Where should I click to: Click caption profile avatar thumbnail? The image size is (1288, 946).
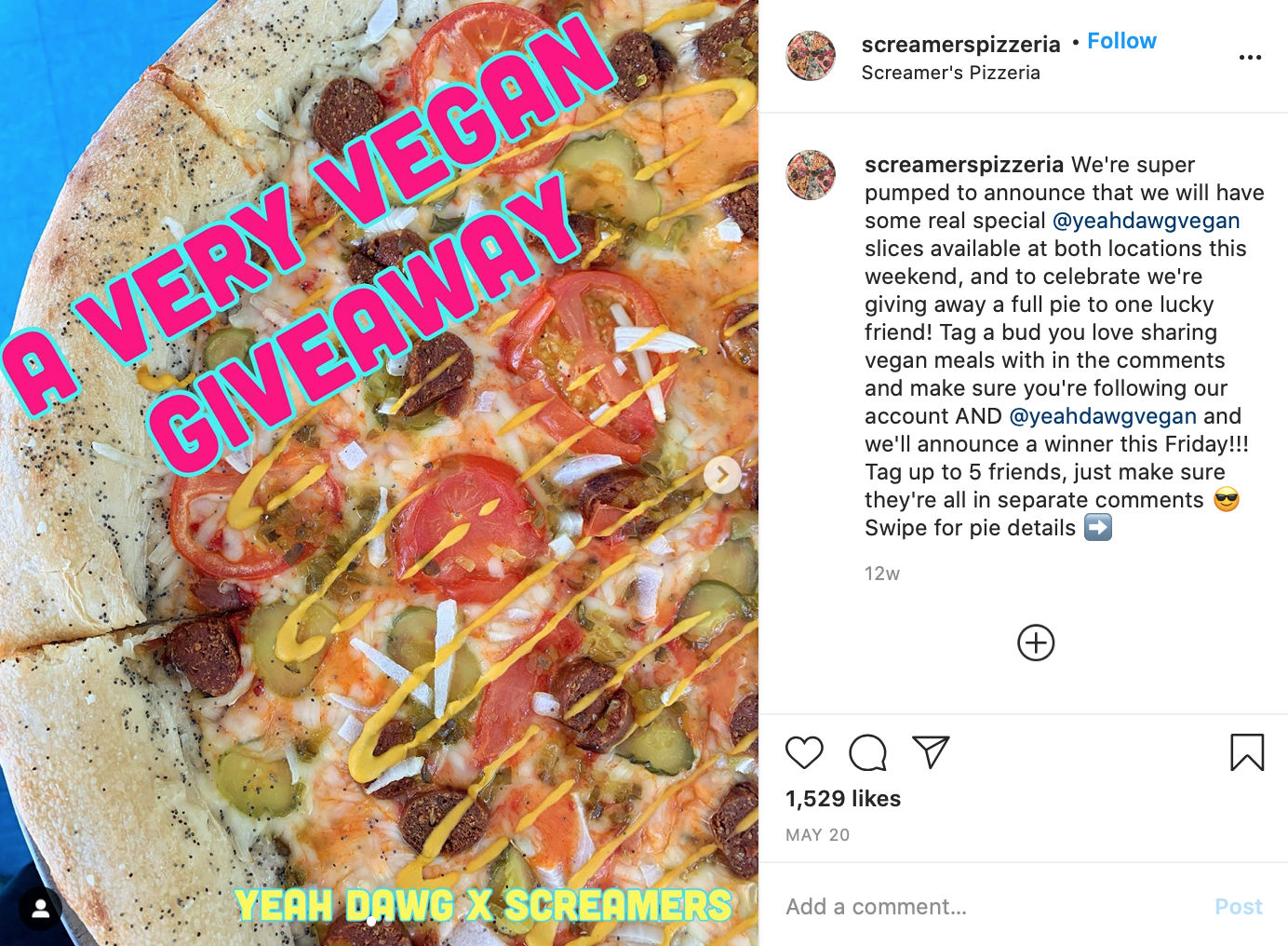tap(811, 175)
